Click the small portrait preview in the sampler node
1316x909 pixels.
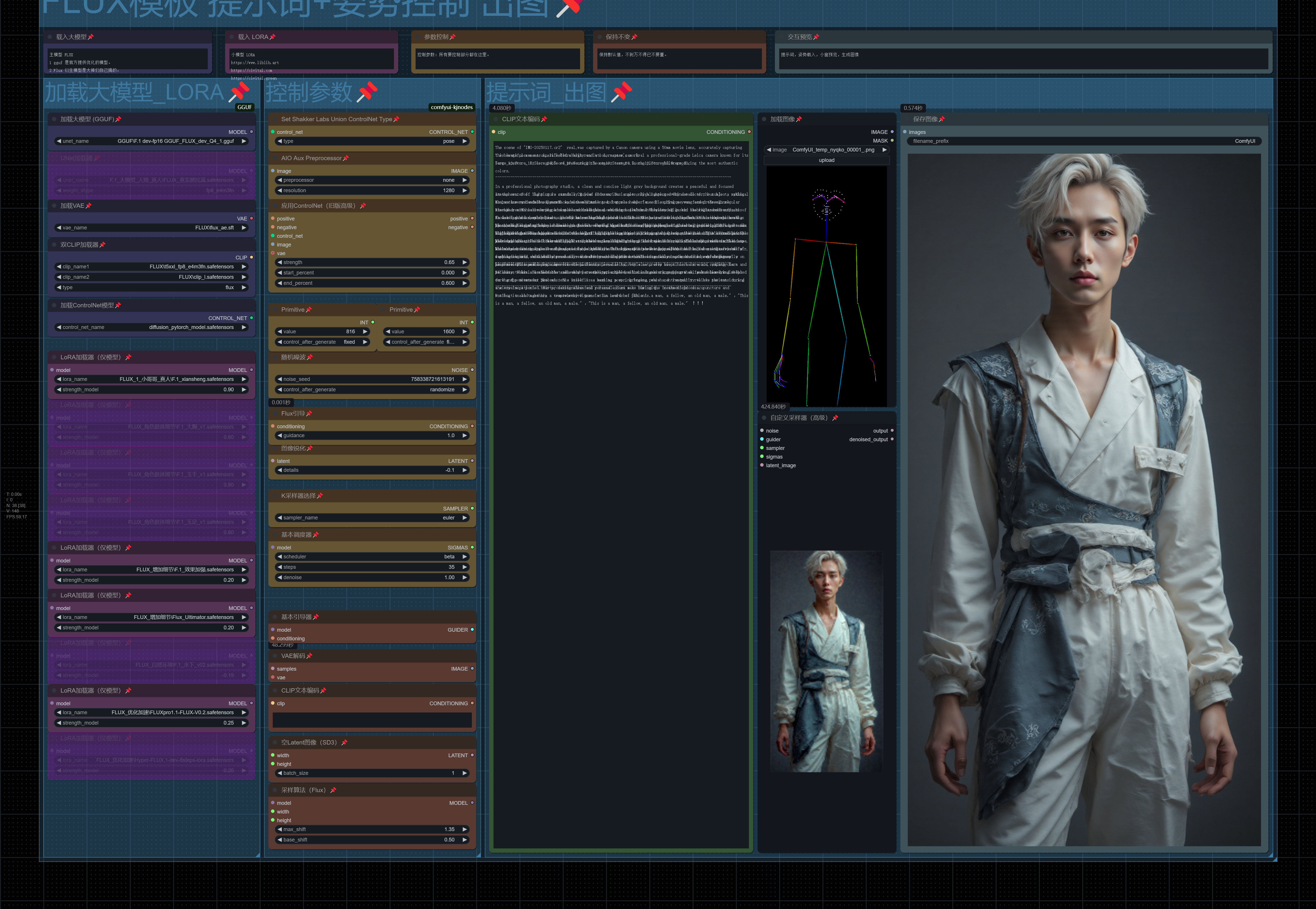pos(826,661)
